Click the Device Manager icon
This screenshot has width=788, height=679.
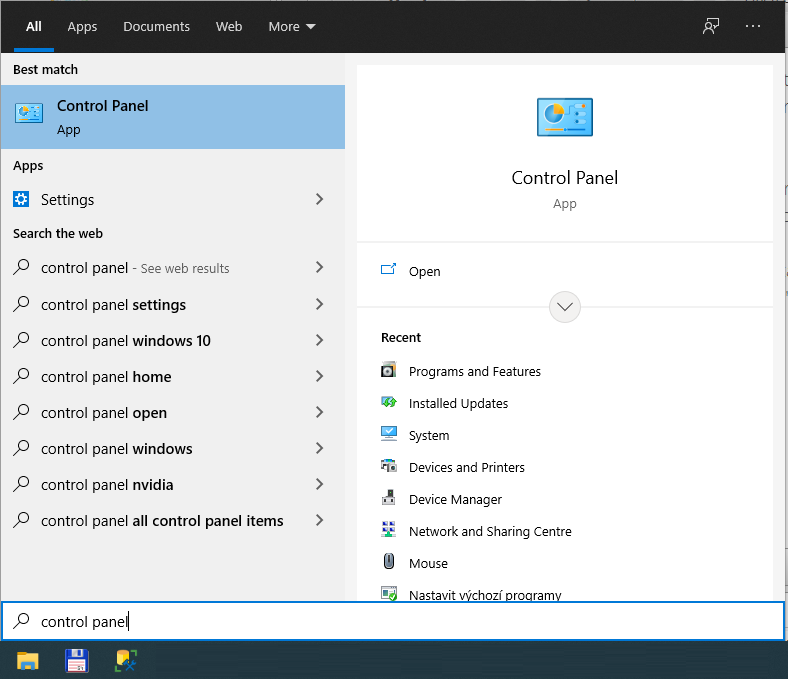coord(388,498)
